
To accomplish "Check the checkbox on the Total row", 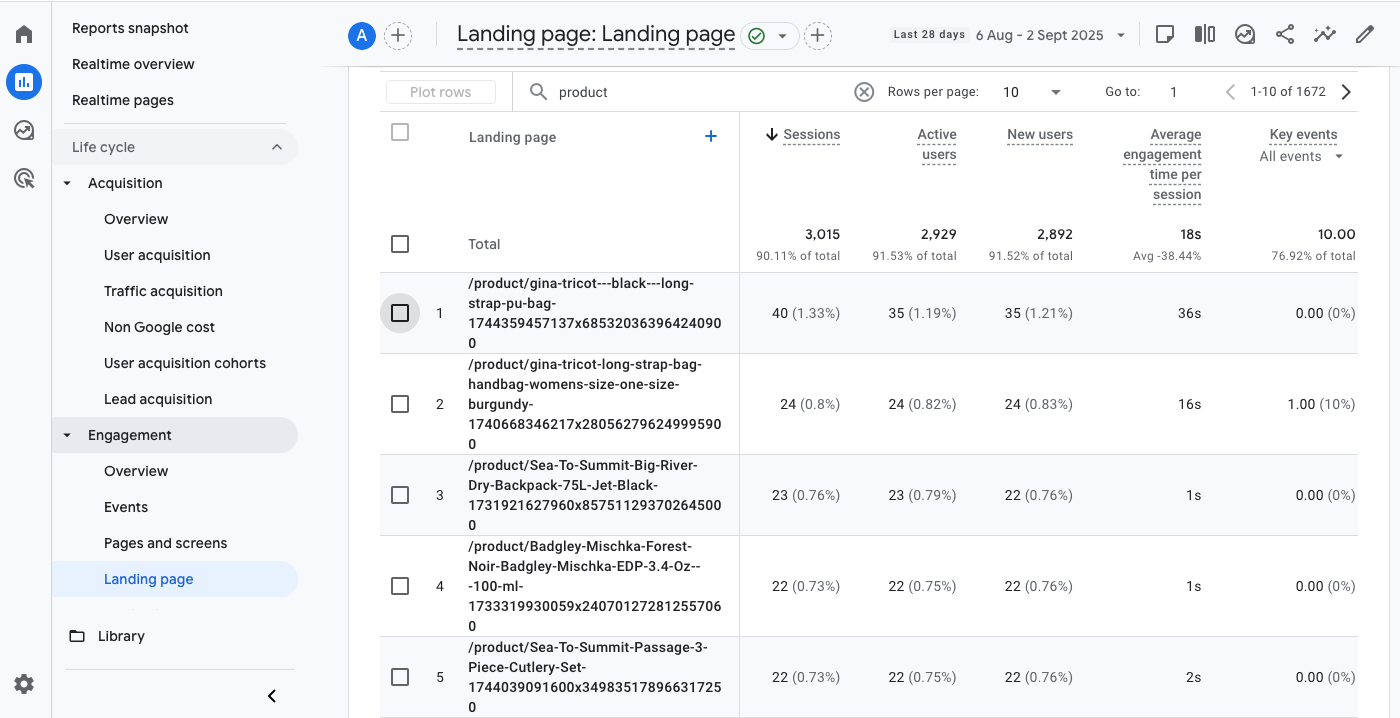I will [400, 243].
